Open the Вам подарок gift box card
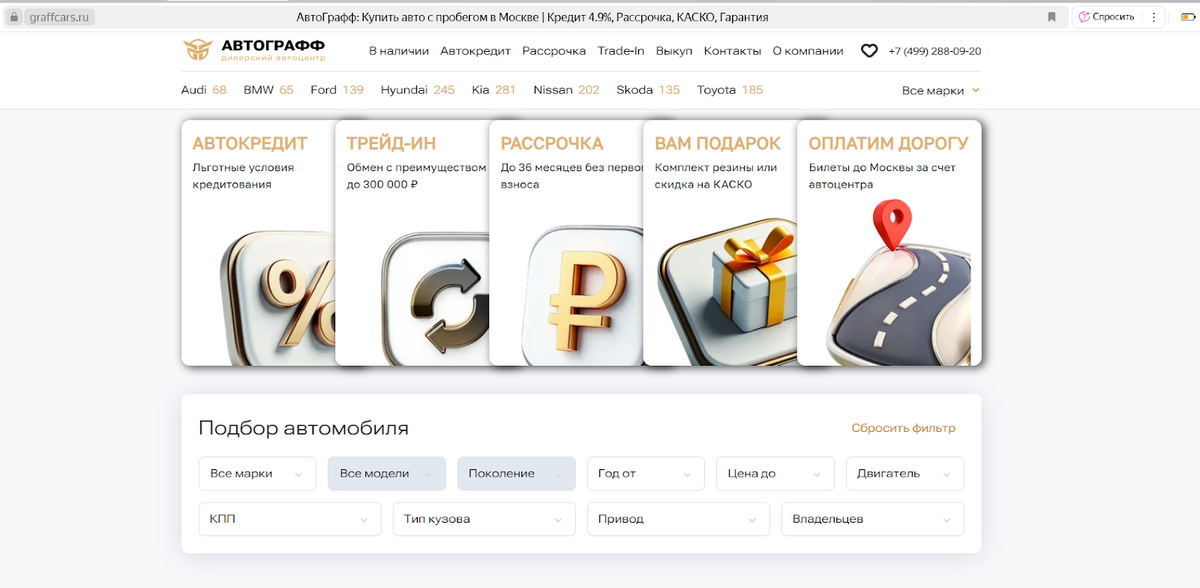Image resolution: width=1200 pixels, height=588 pixels. click(720, 243)
